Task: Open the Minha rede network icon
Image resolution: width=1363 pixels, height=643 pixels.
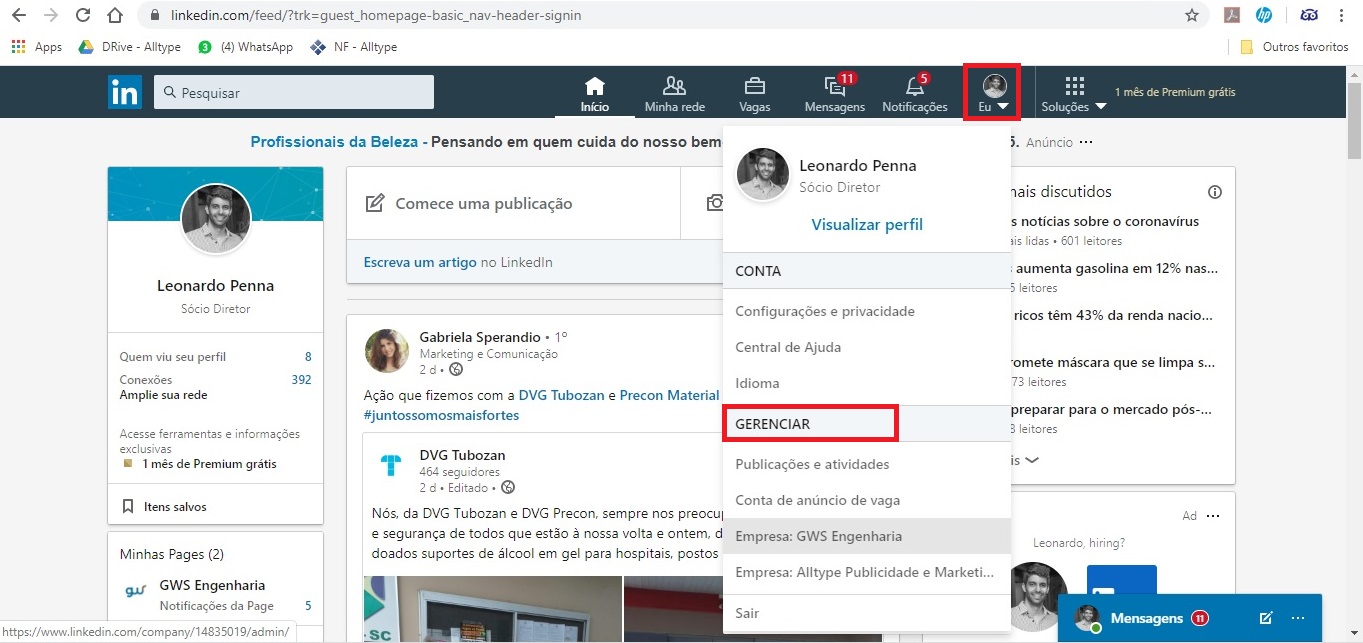Action: [675, 86]
